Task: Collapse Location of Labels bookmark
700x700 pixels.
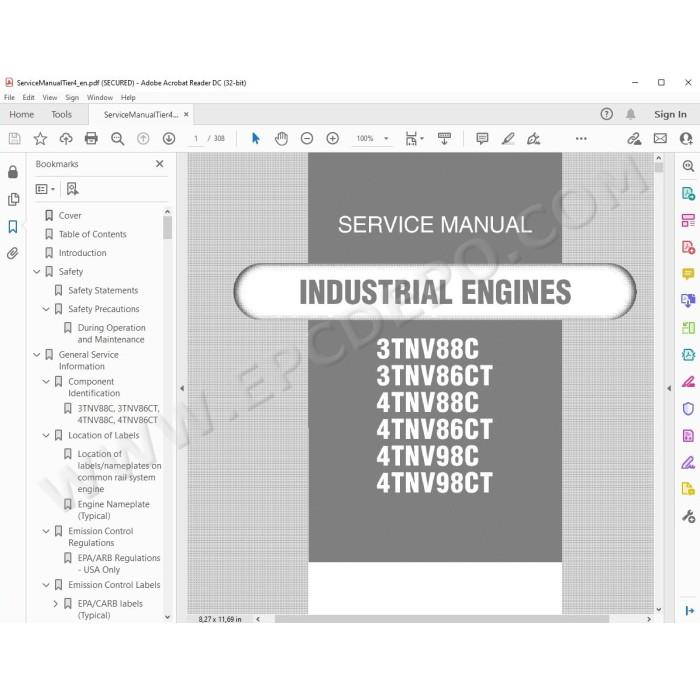Action: coord(46,435)
